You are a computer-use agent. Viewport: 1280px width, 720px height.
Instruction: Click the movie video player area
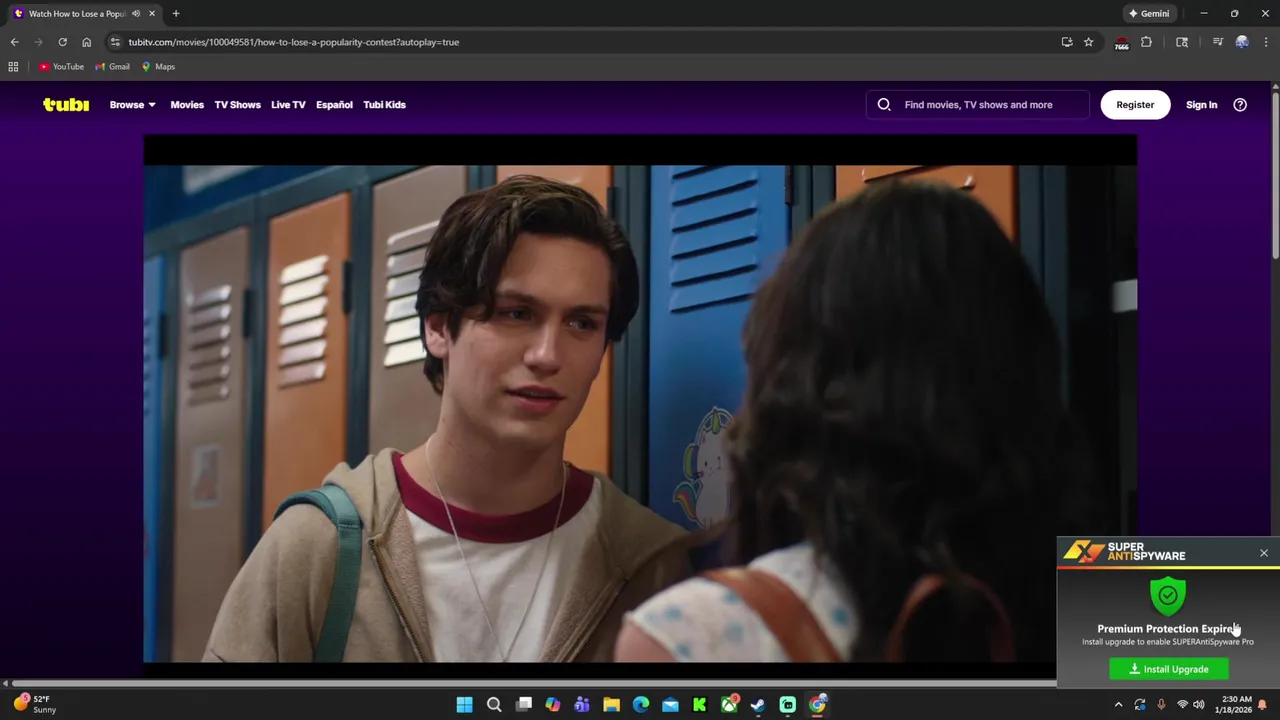click(x=640, y=400)
